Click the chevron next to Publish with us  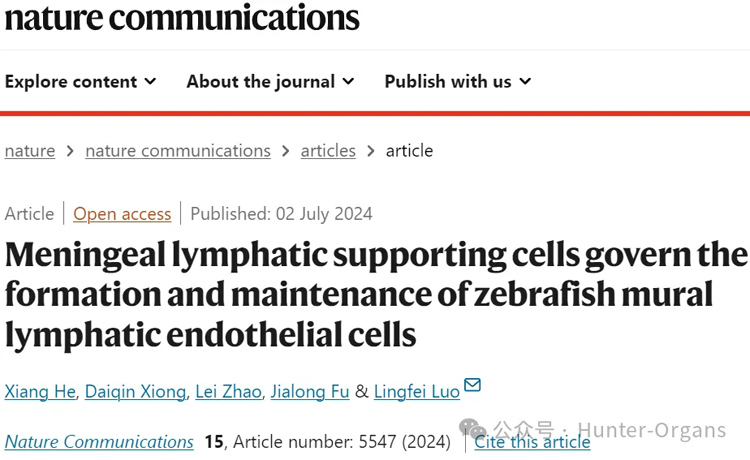525,82
